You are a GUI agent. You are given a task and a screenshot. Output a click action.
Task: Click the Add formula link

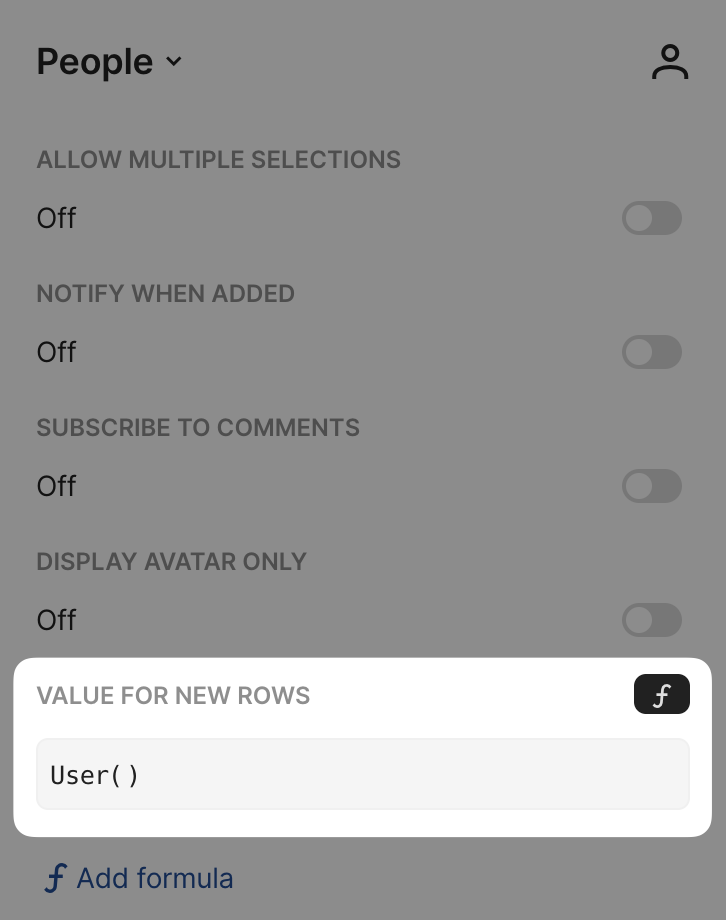point(139,878)
